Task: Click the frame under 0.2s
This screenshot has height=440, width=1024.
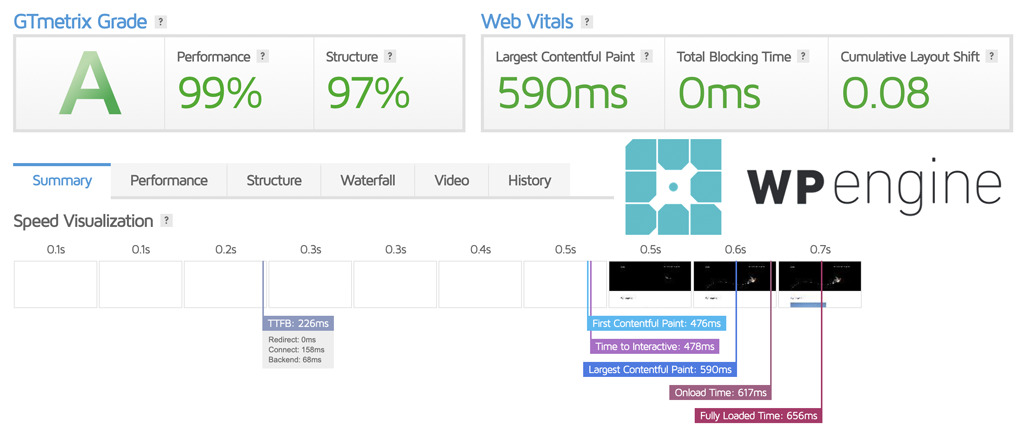Action: [x=225, y=285]
